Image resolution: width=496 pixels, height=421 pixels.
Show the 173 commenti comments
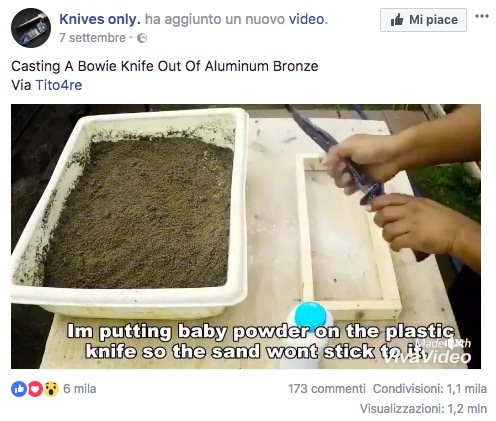[x=327, y=389]
